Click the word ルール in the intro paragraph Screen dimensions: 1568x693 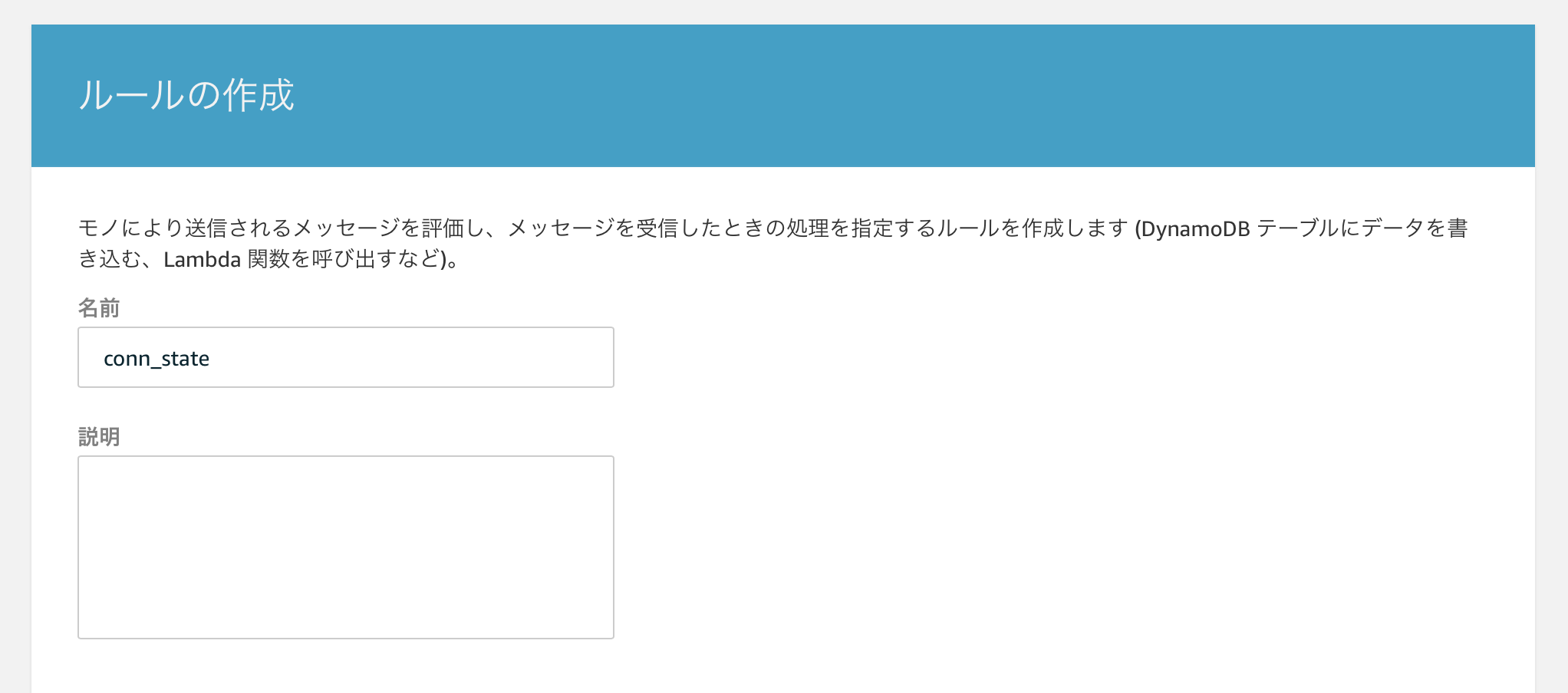coord(968,228)
